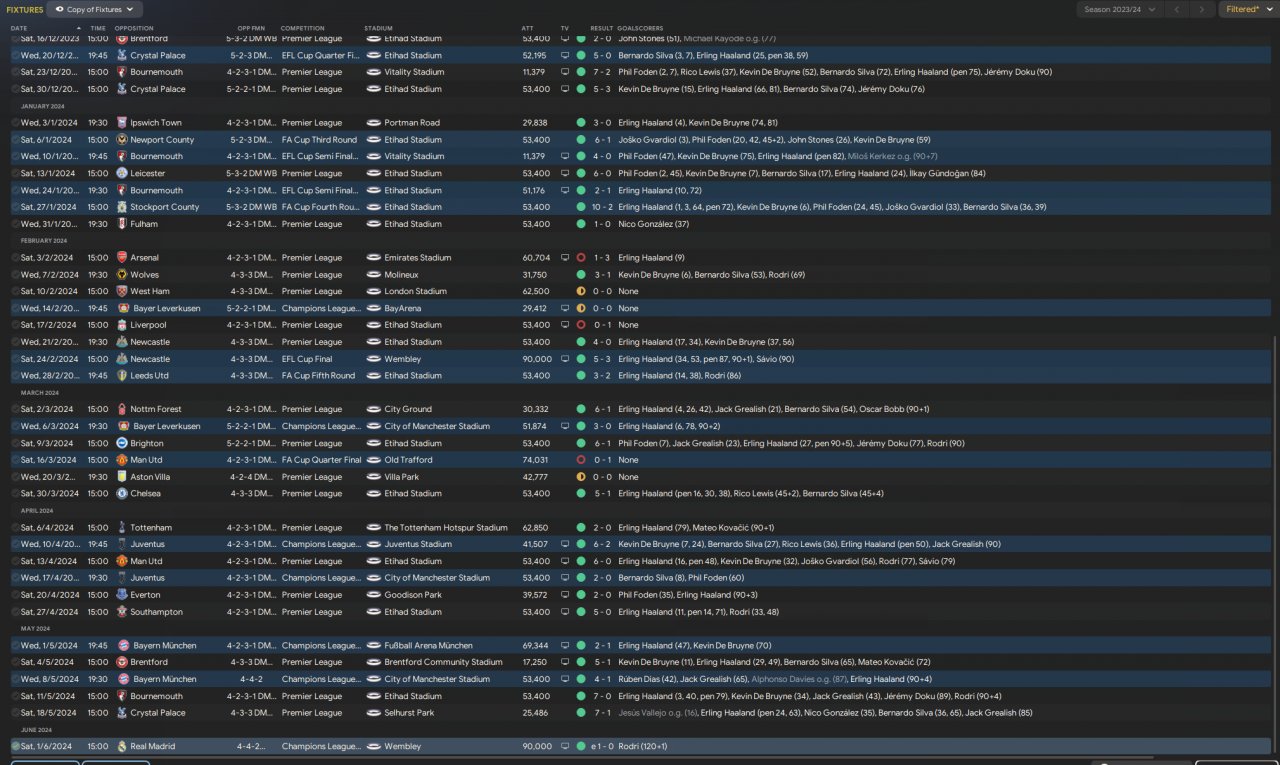Image resolution: width=1280 pixels, height=765 pixels.
Task: Open the 10 - 2 result against Stockport County
Action: [x=602, y=207]
